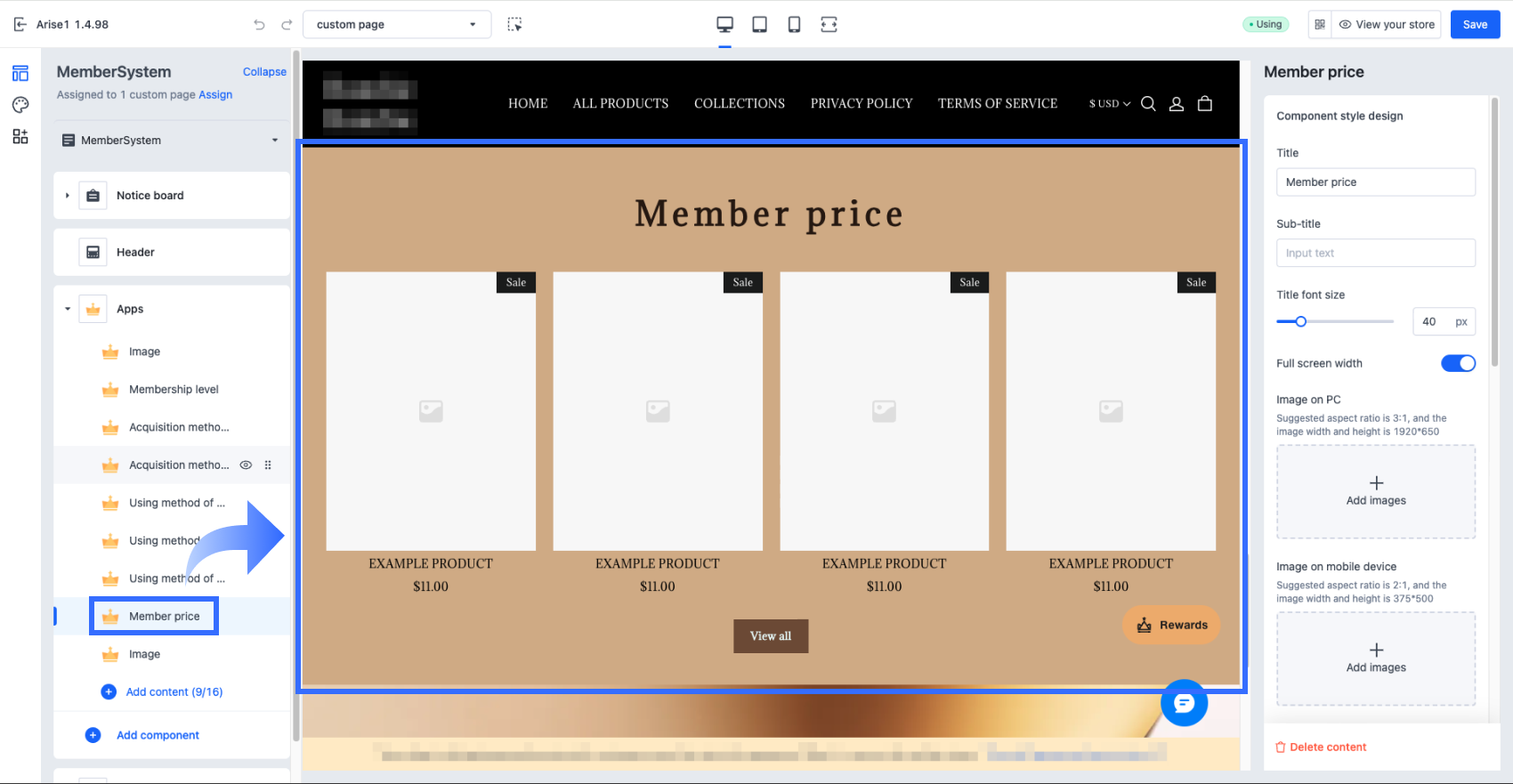1513x784 pixels.
Task: Grab the drag handle on the Acquisition row
Action: click(x=268, y=465)
